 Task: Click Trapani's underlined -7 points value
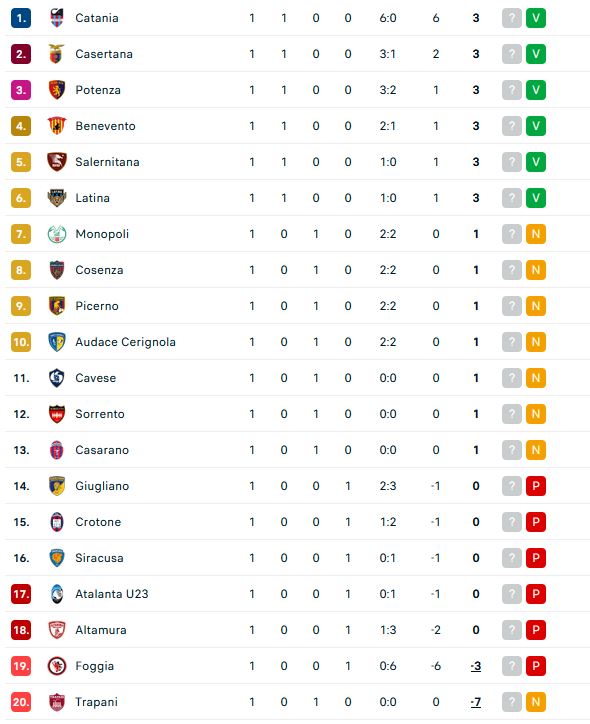476,702
